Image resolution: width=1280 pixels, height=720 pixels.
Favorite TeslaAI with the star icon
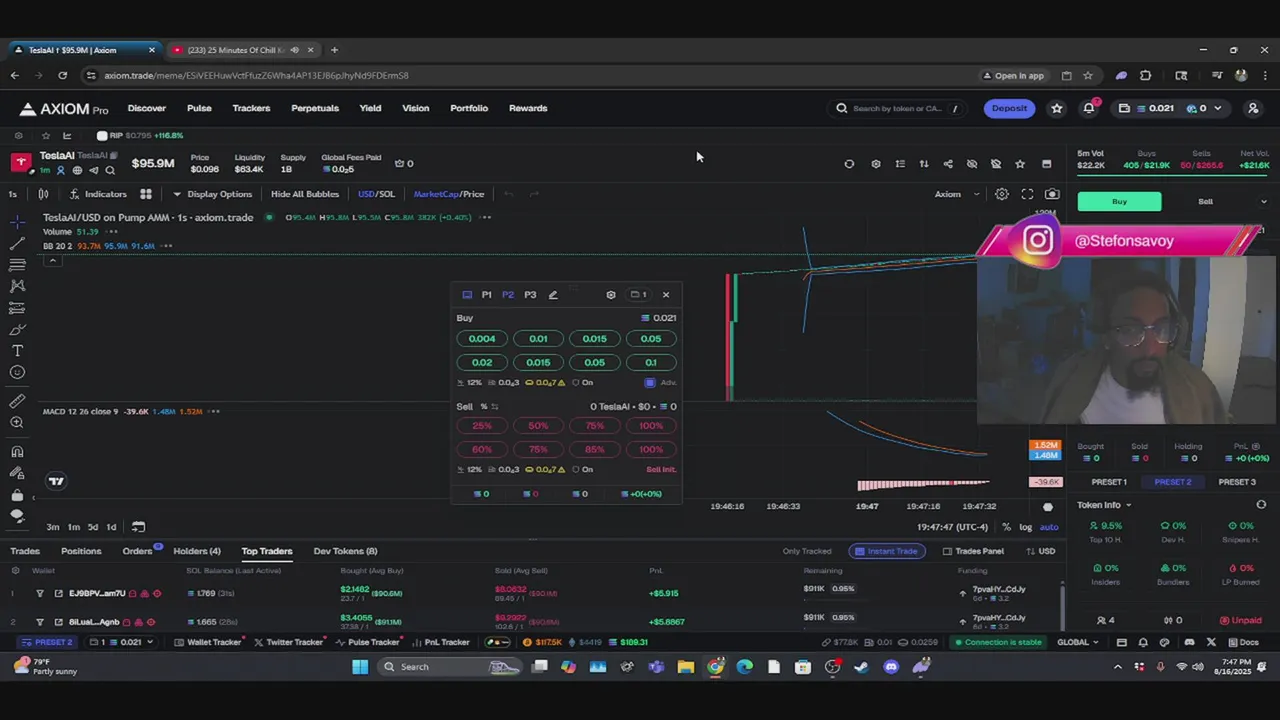1020,164
